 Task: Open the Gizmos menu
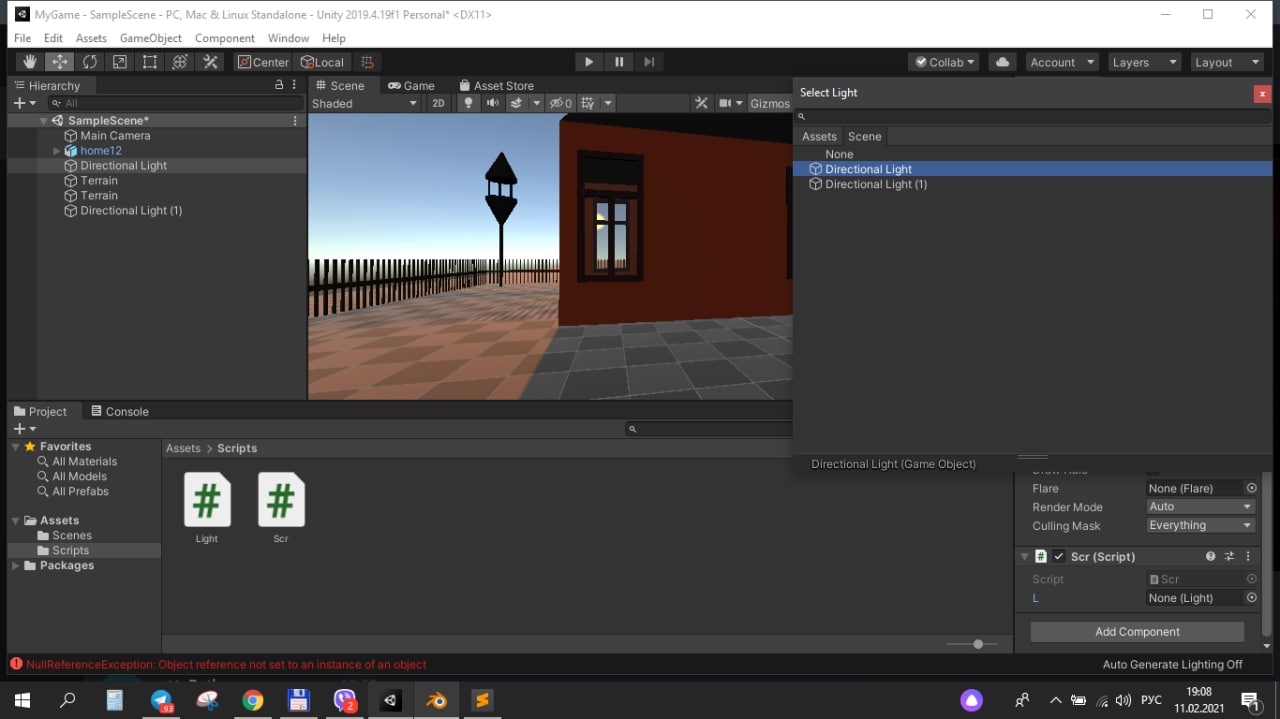tap(770, 103)
